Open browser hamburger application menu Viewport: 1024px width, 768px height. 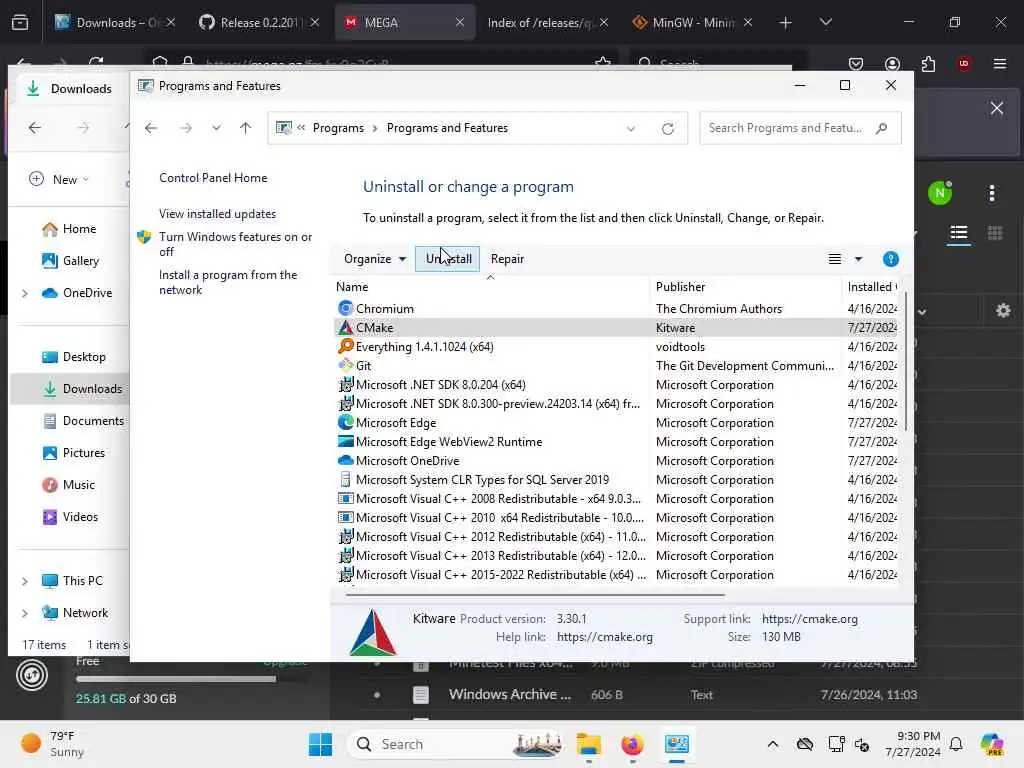(x=1000, y=64)
